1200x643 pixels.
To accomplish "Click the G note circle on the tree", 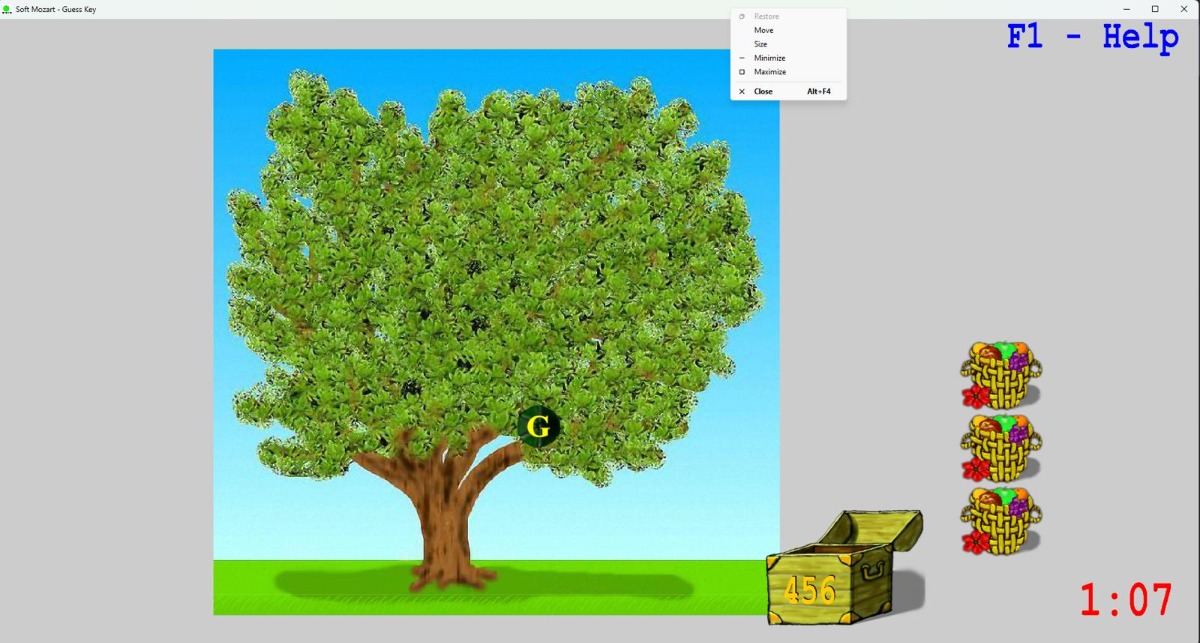I will (539, 427).
